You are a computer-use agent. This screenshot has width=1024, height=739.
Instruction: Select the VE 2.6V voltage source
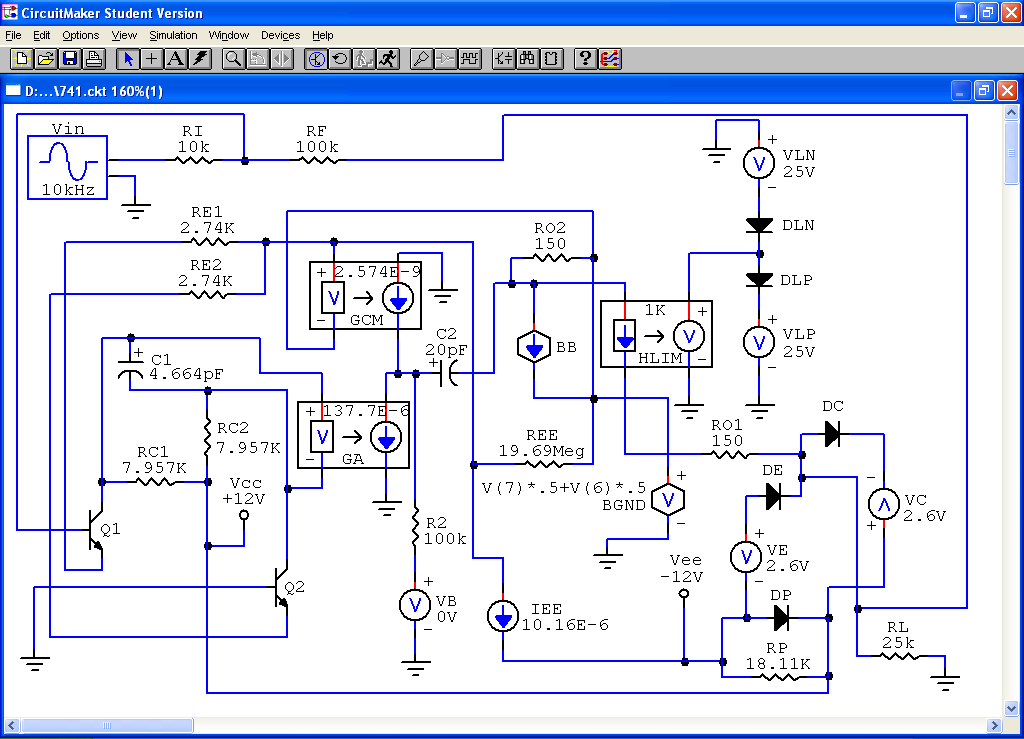(x=746, y=558)
